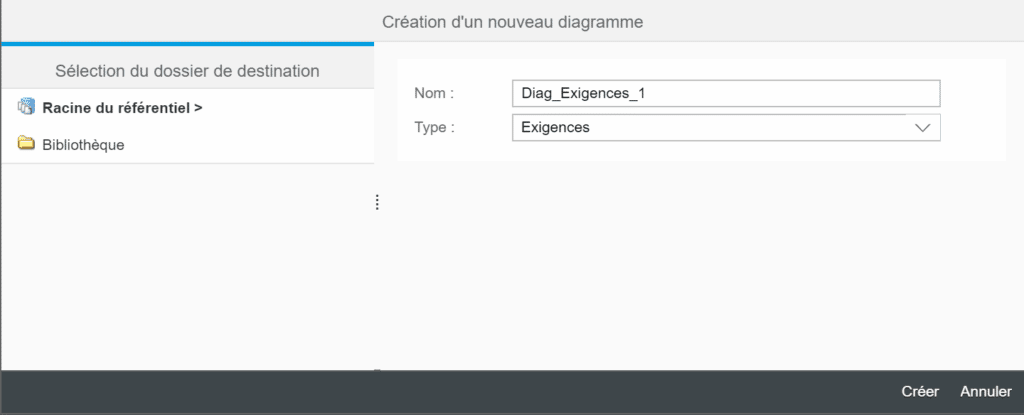The width and height of the screenshot is (1024, 415).
Task: Click the white form panel below Type field
Action: pyautogui.click(x=701, y=151)
